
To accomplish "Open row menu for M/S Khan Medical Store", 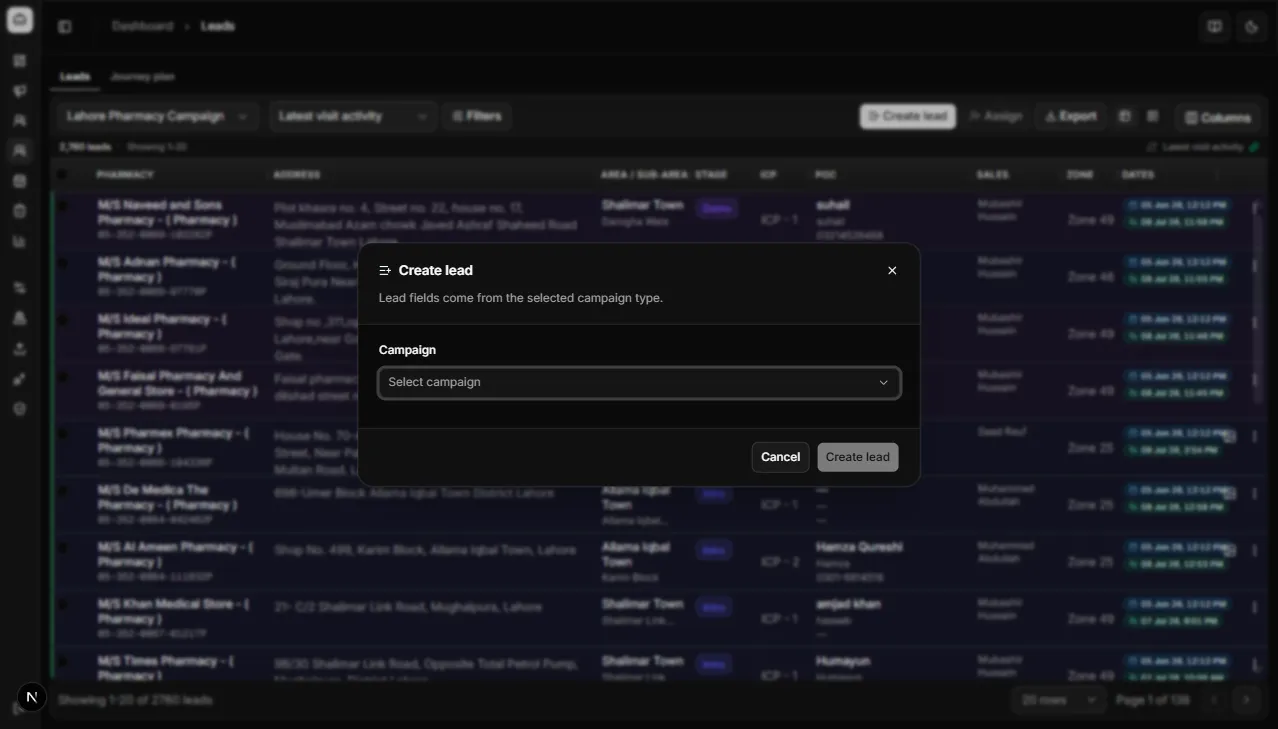I will coord(1254,607).
